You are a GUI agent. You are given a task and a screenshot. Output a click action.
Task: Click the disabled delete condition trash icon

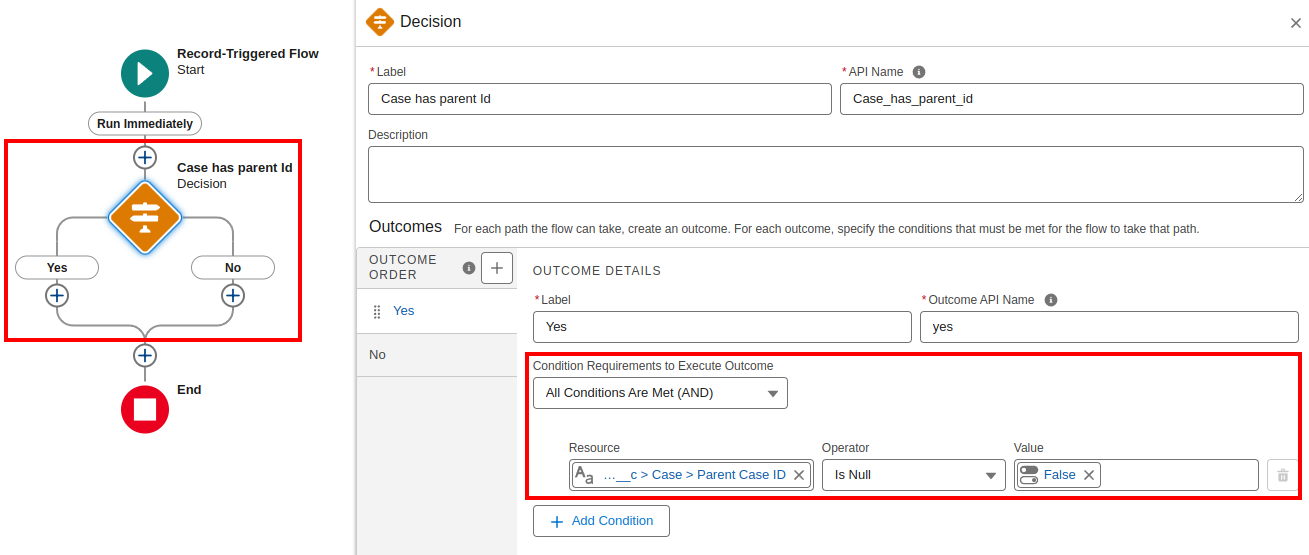click(1281, 476)
